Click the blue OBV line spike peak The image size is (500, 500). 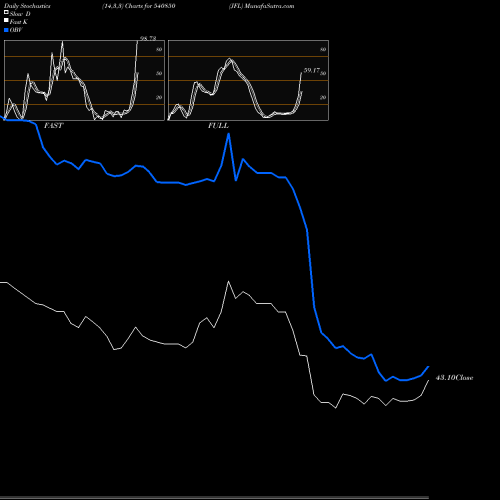point(229,134)
